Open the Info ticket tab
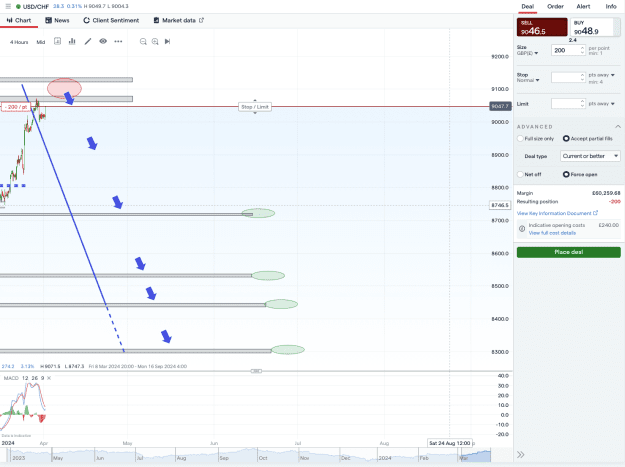Screen dimensions: 625x467 (611, 6)
